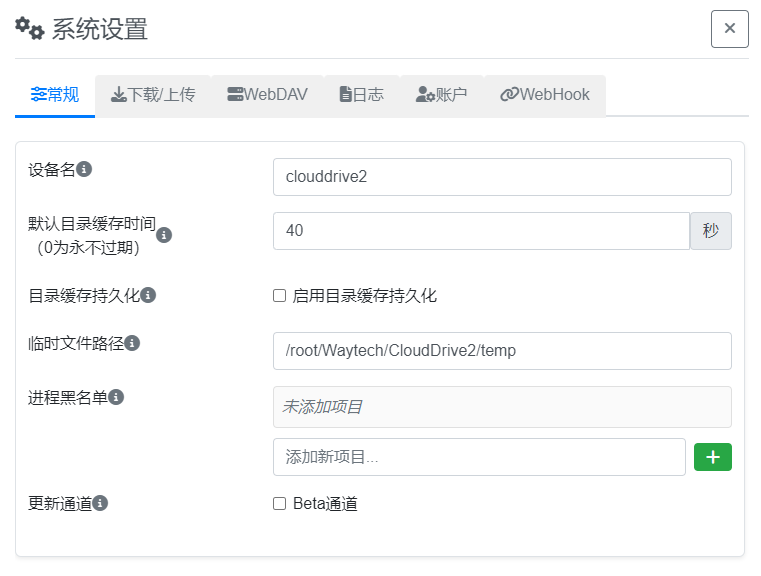This screenshot has width=761, height=576.
Task: Open the 日志 tab
Action: pyautogui.click(x=362, y=95)
